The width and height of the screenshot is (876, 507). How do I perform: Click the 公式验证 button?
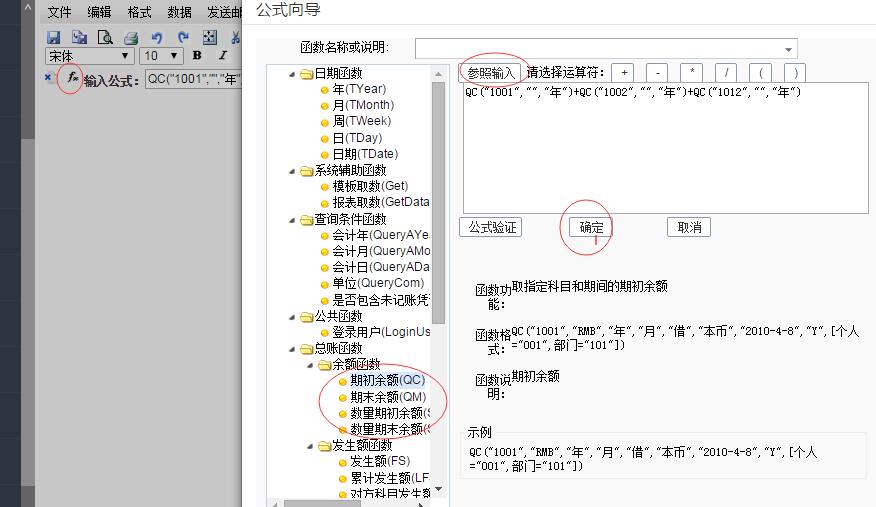(491, 227)
